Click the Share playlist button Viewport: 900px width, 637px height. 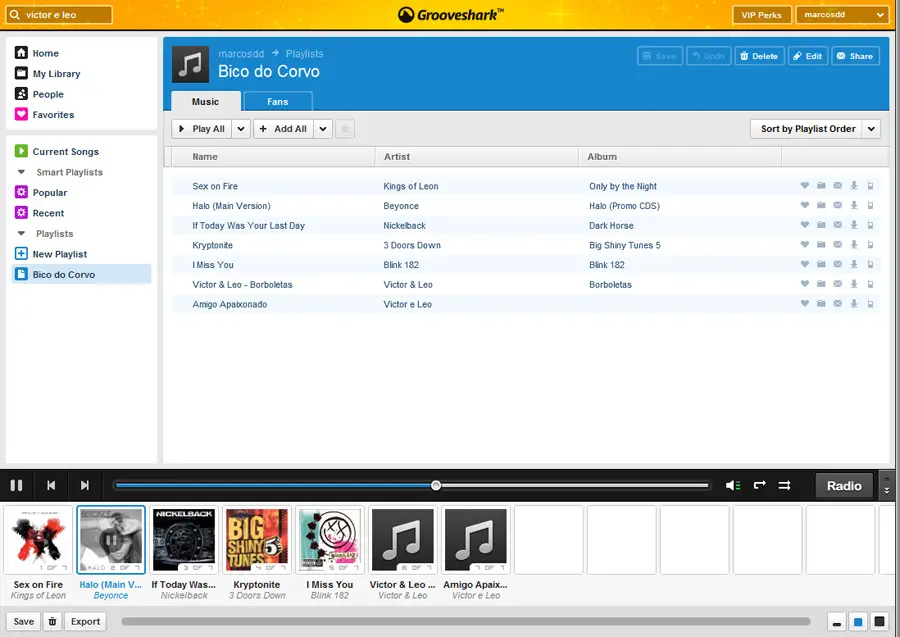pos(855,56)
